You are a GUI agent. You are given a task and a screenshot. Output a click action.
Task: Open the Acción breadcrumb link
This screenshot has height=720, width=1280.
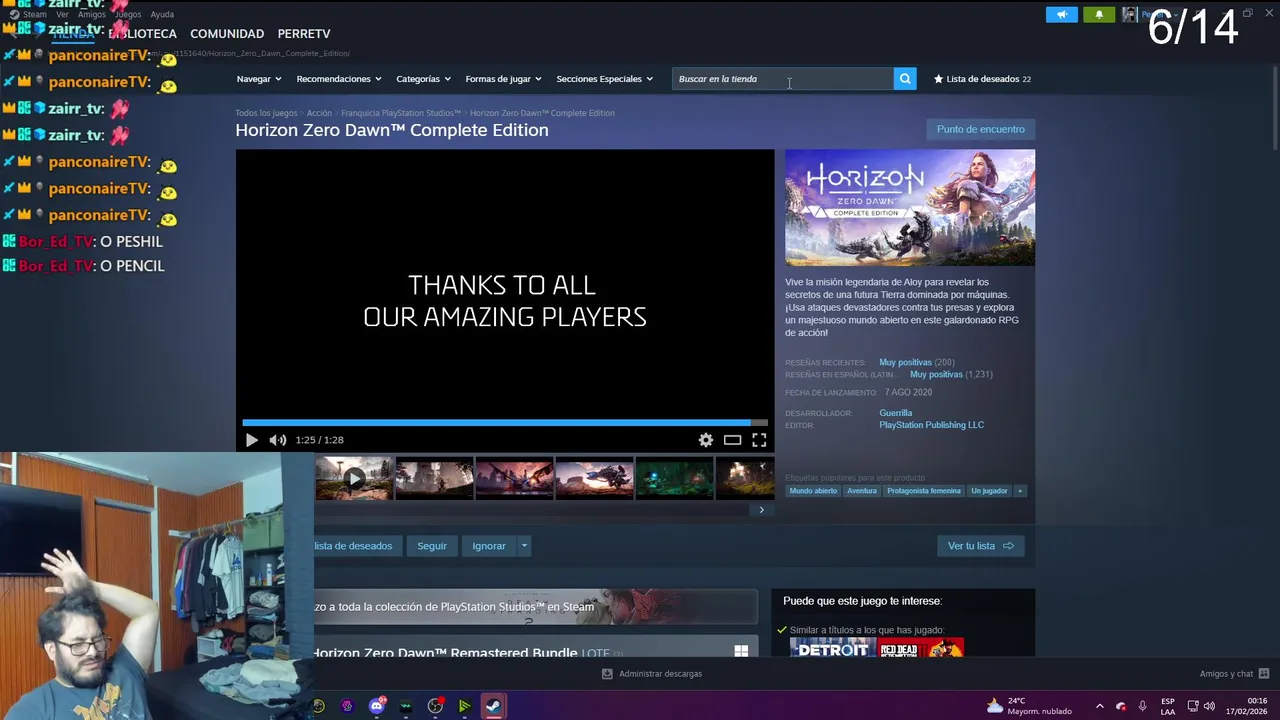319,113
